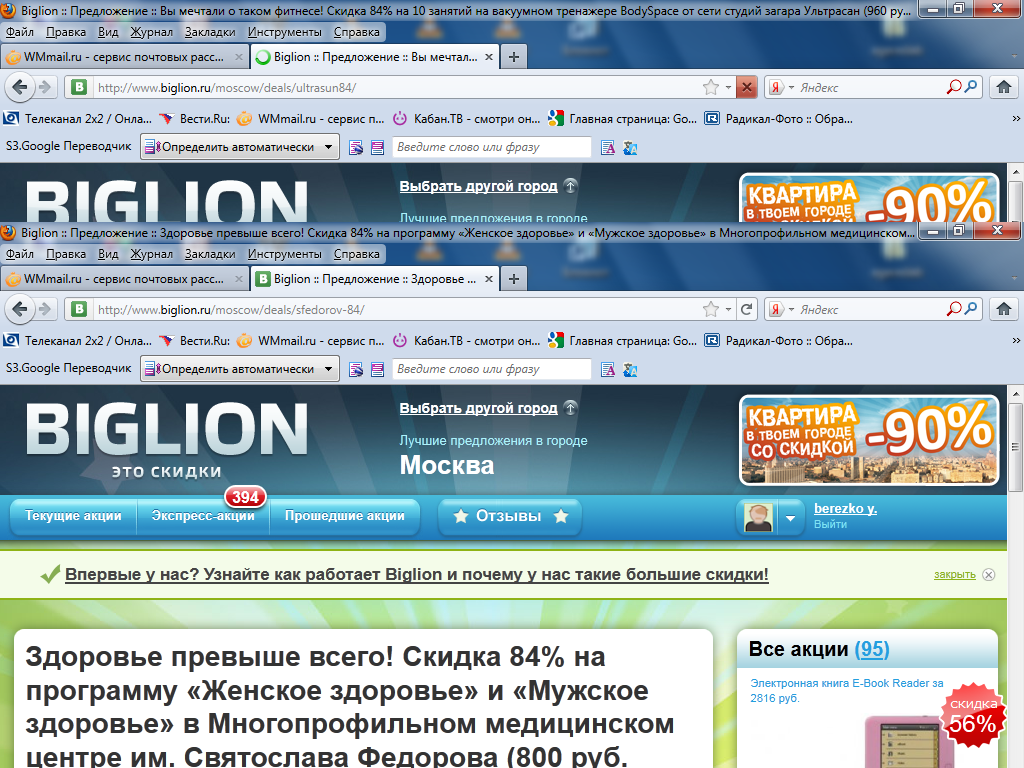
Task: Switch to WMmail.ru tab in lower window
Action: pyautogui.click(x=124, y=279)
